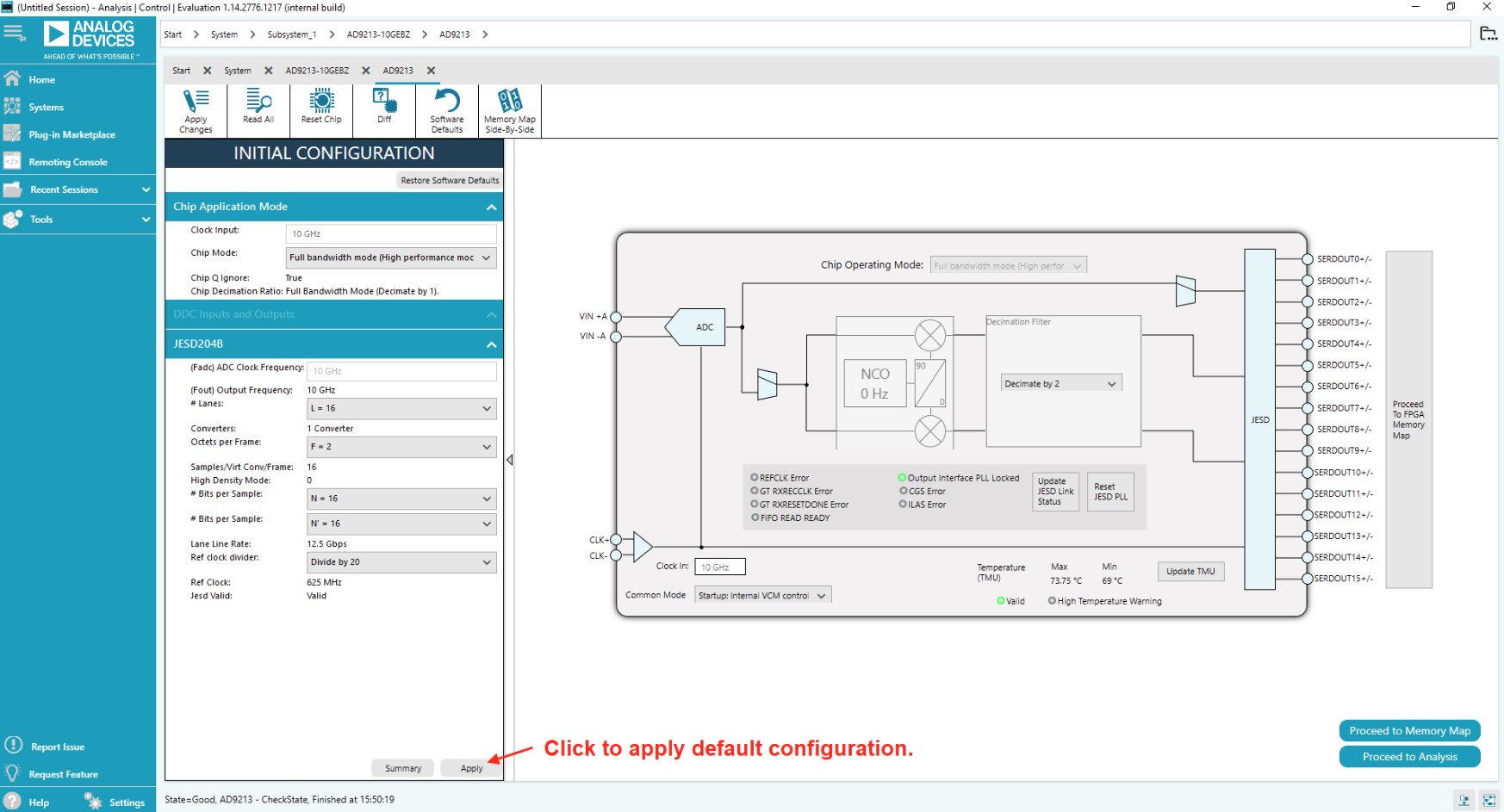Click the Apply Changes toolbar icon

pyautogui.click(x=196, y=110)
